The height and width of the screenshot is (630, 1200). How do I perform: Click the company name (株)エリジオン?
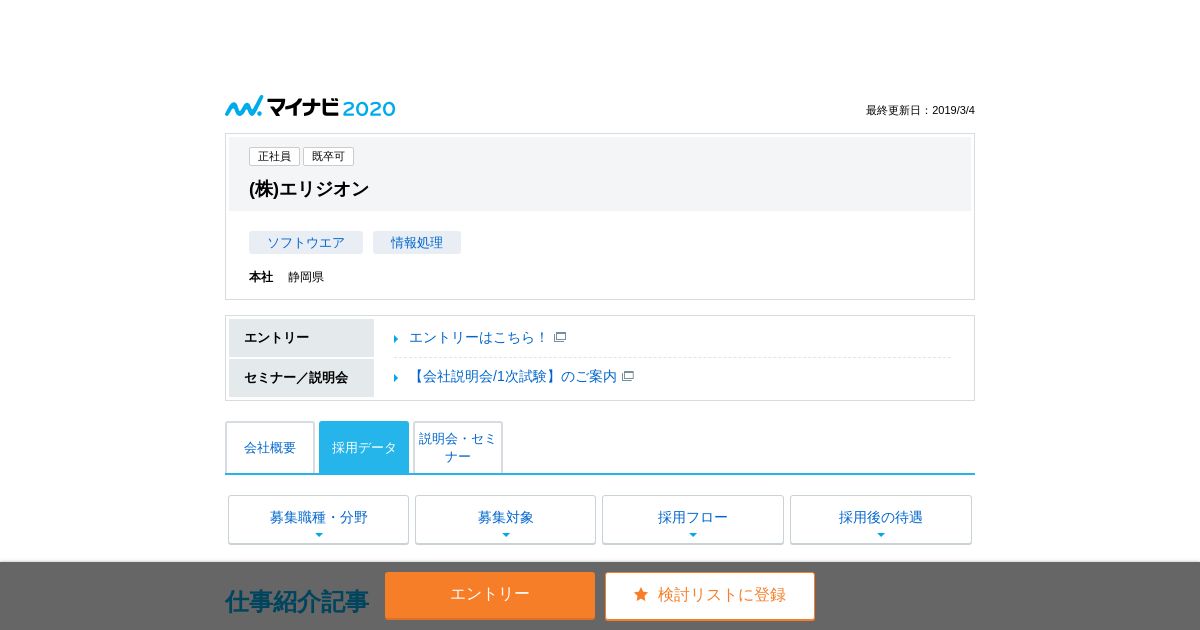click(x=309, y=189)
